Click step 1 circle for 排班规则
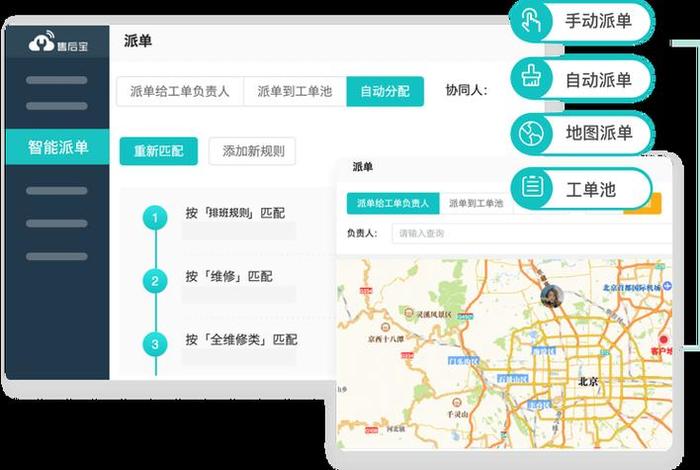Viewport: 700px width, 470px height. [x=155, y=217]
